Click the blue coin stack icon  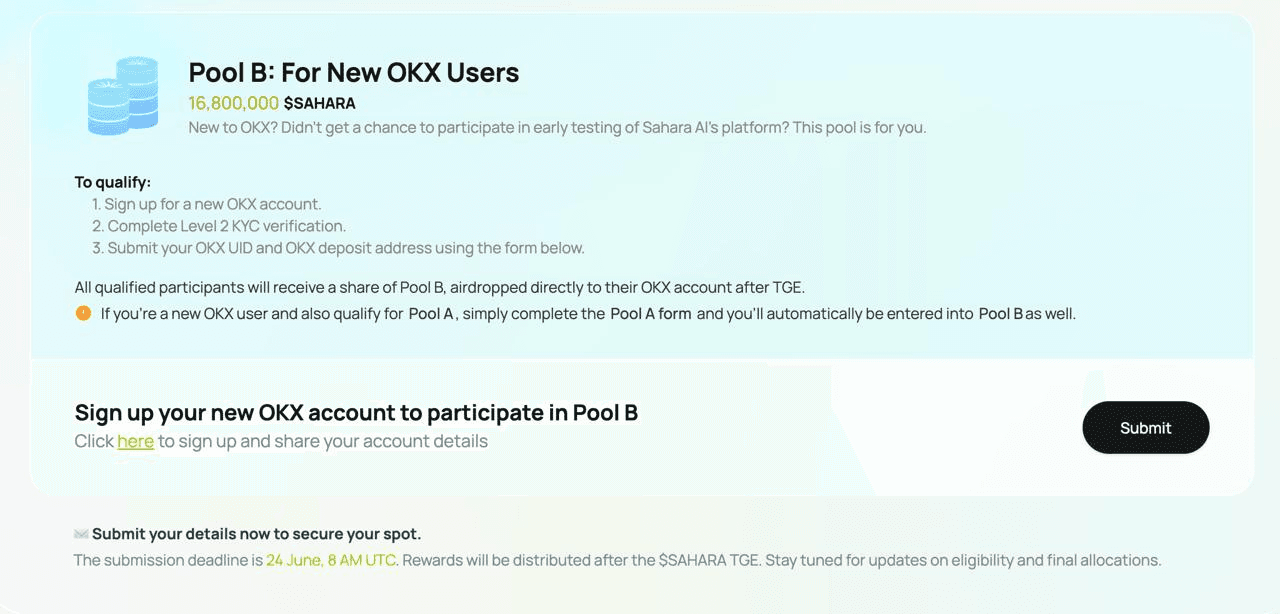[123, 97]
